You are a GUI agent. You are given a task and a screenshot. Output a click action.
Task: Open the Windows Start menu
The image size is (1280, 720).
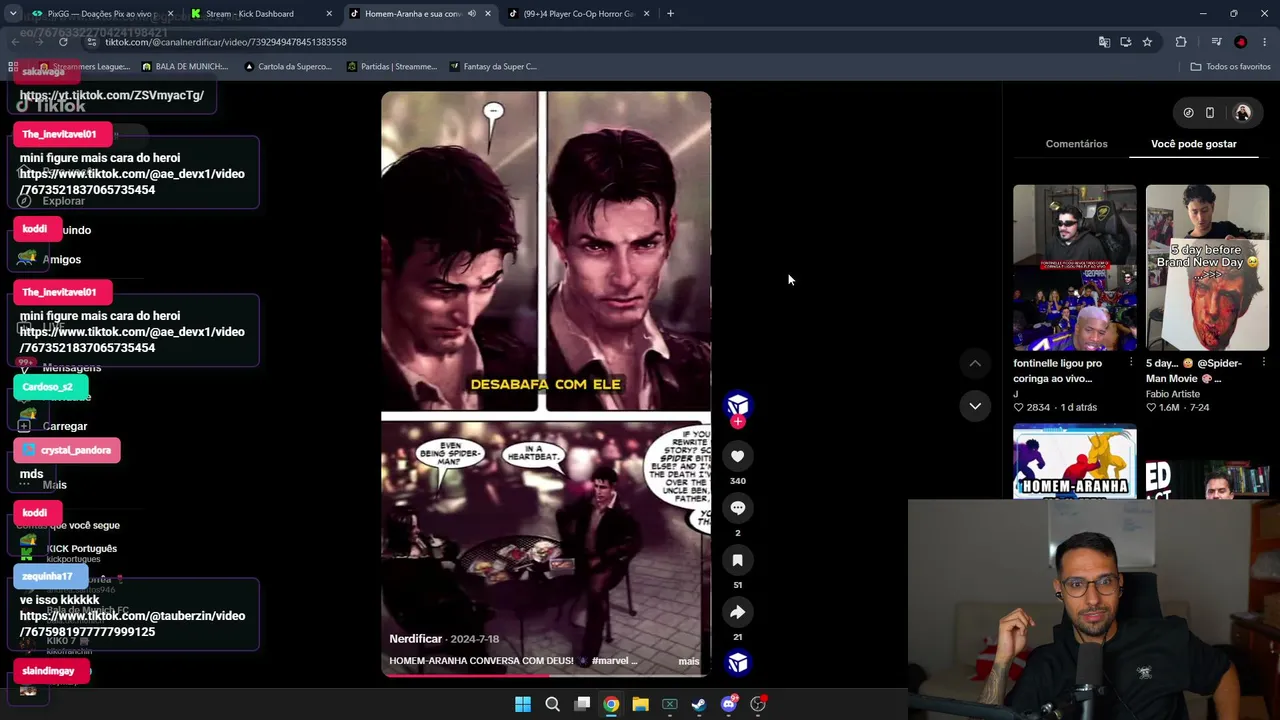click(x=523, y=704)
